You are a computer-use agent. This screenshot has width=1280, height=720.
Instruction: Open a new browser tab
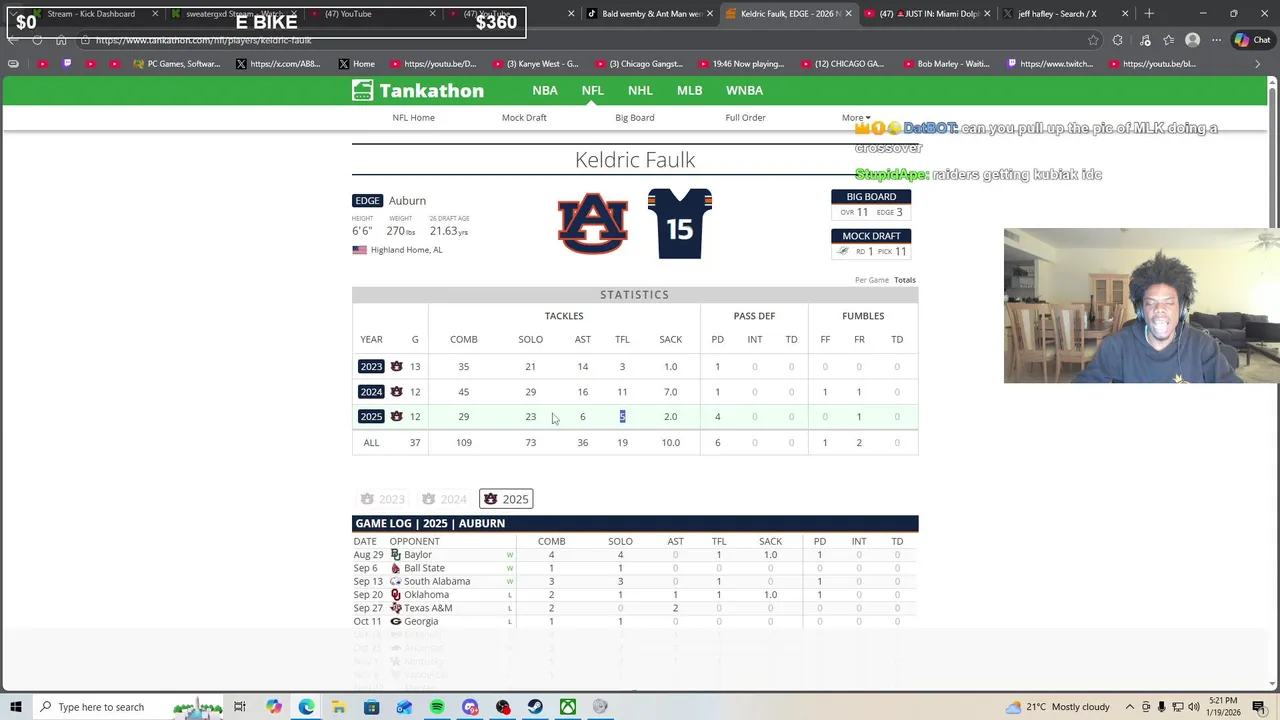coord(1149,14)
